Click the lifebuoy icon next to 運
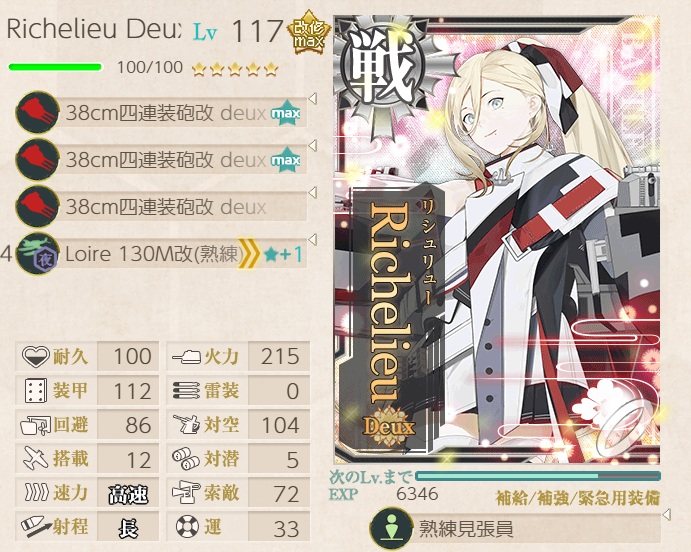Viewport: 691px width, 552px height. pos(187,526)
